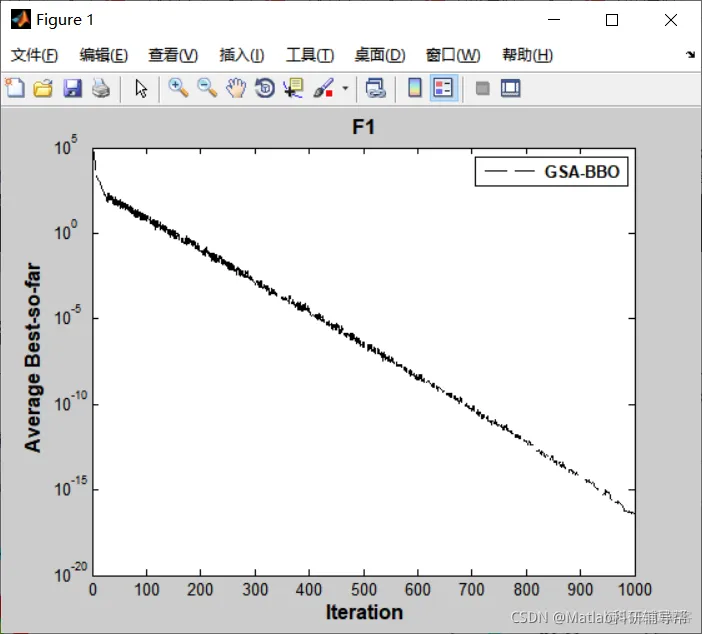This screenshot has height=634, width=702.
Task: Click the Hide Plot Tools icon
Action: [482, 88]
